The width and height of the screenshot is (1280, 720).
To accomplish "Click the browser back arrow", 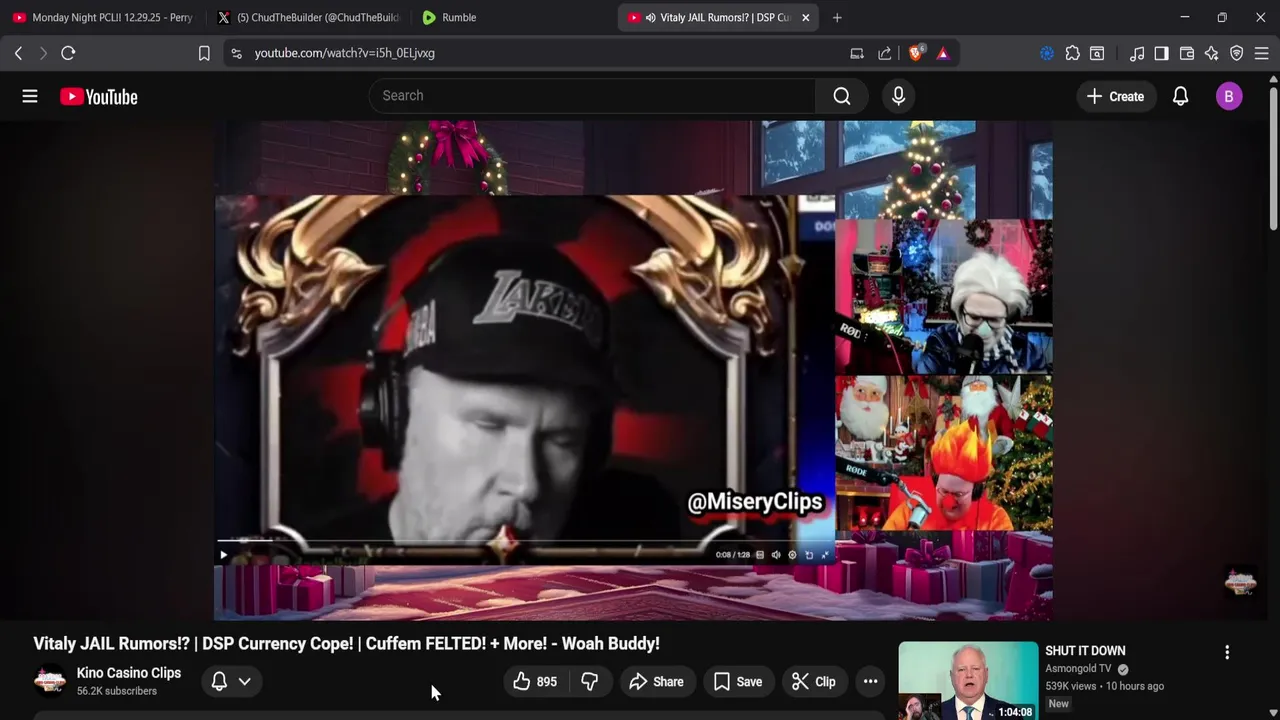I will point(18,53).
